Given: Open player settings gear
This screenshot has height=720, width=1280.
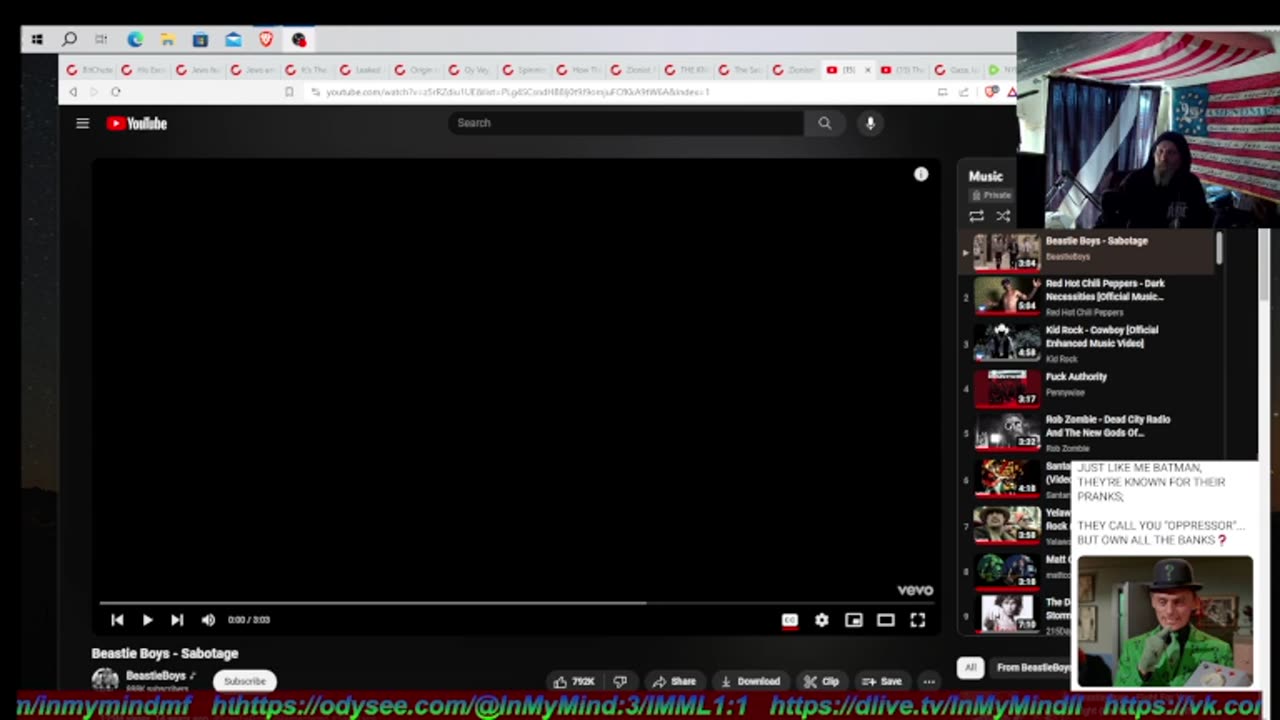Looking at the screenshot, I should click(x=822, y=620).
